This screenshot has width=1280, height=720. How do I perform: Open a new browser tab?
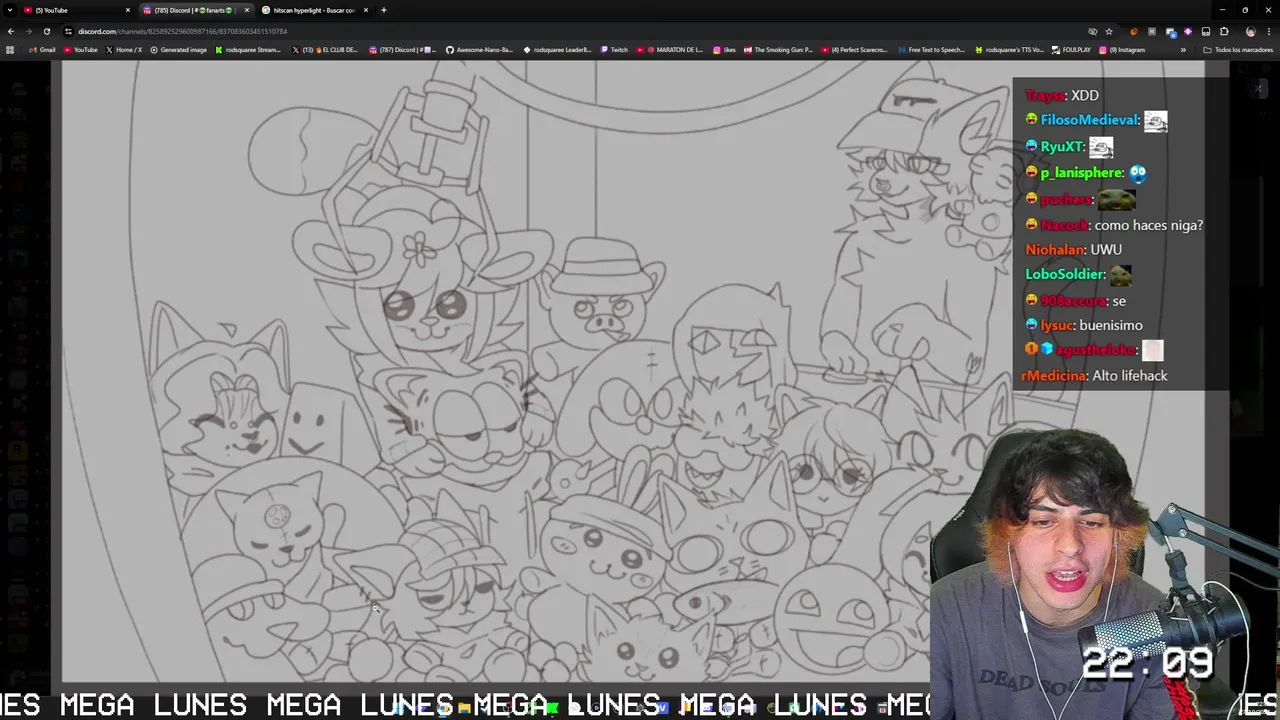click(384, 10)
